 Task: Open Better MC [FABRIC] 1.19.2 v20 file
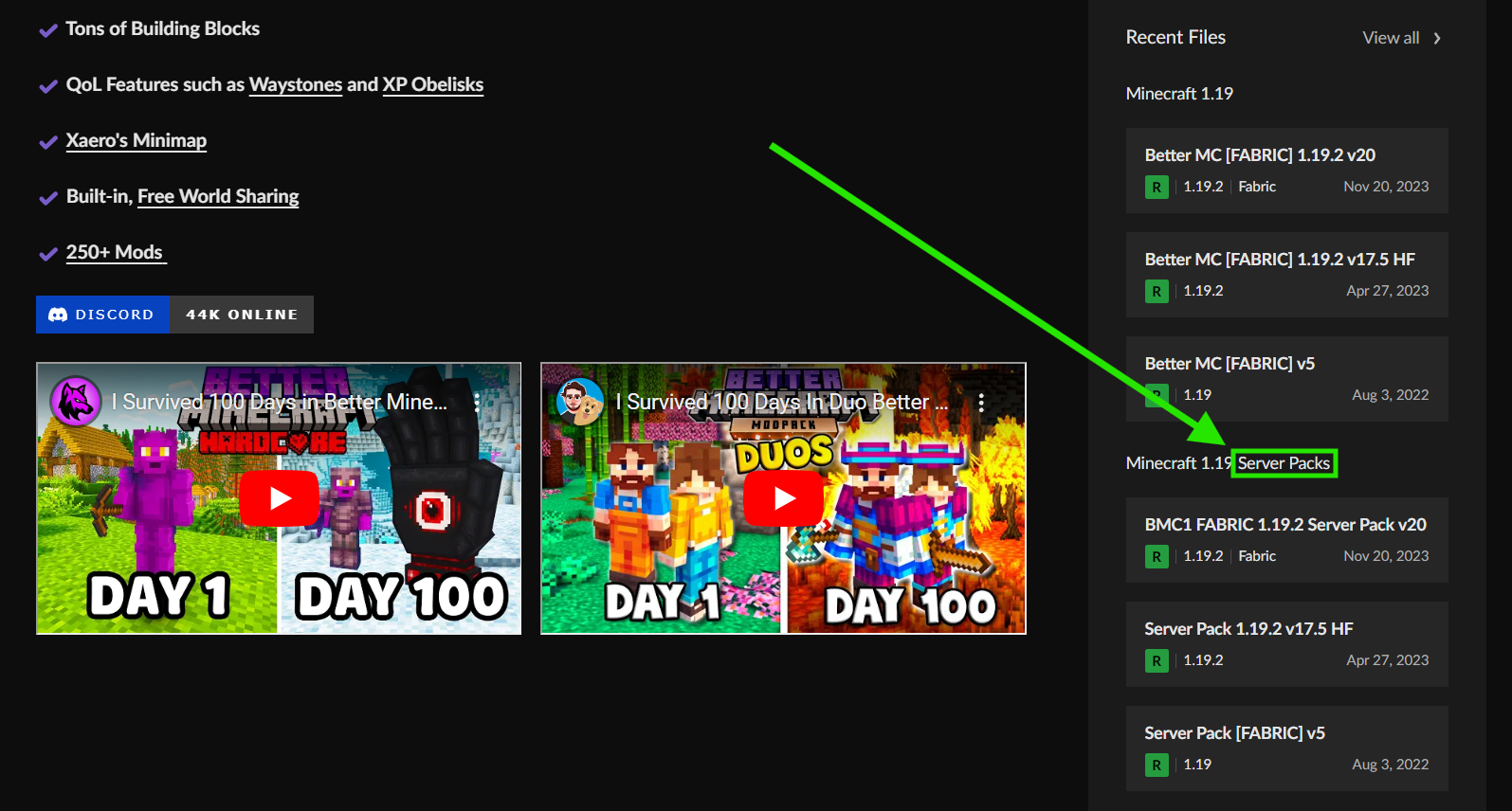[x=1259, y=155]
